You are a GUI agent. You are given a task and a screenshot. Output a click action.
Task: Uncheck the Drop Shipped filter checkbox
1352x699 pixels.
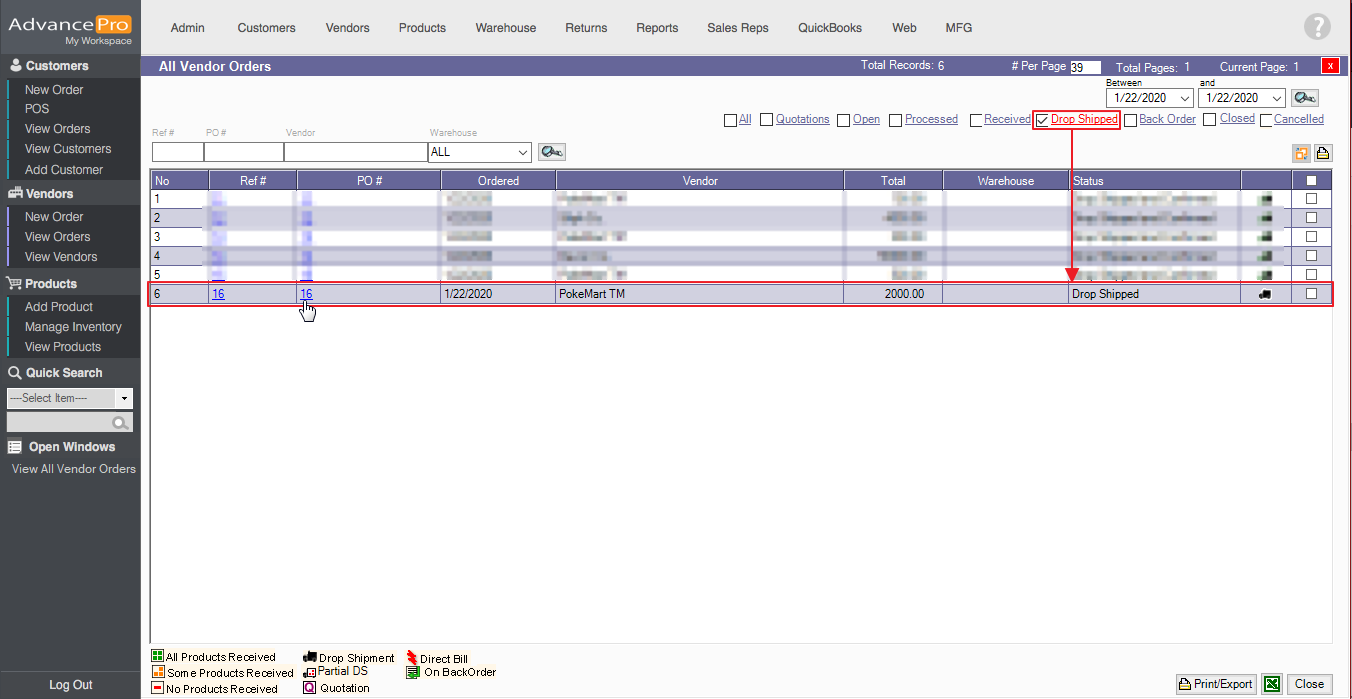pyautogui.click(x=1042, y=120)
